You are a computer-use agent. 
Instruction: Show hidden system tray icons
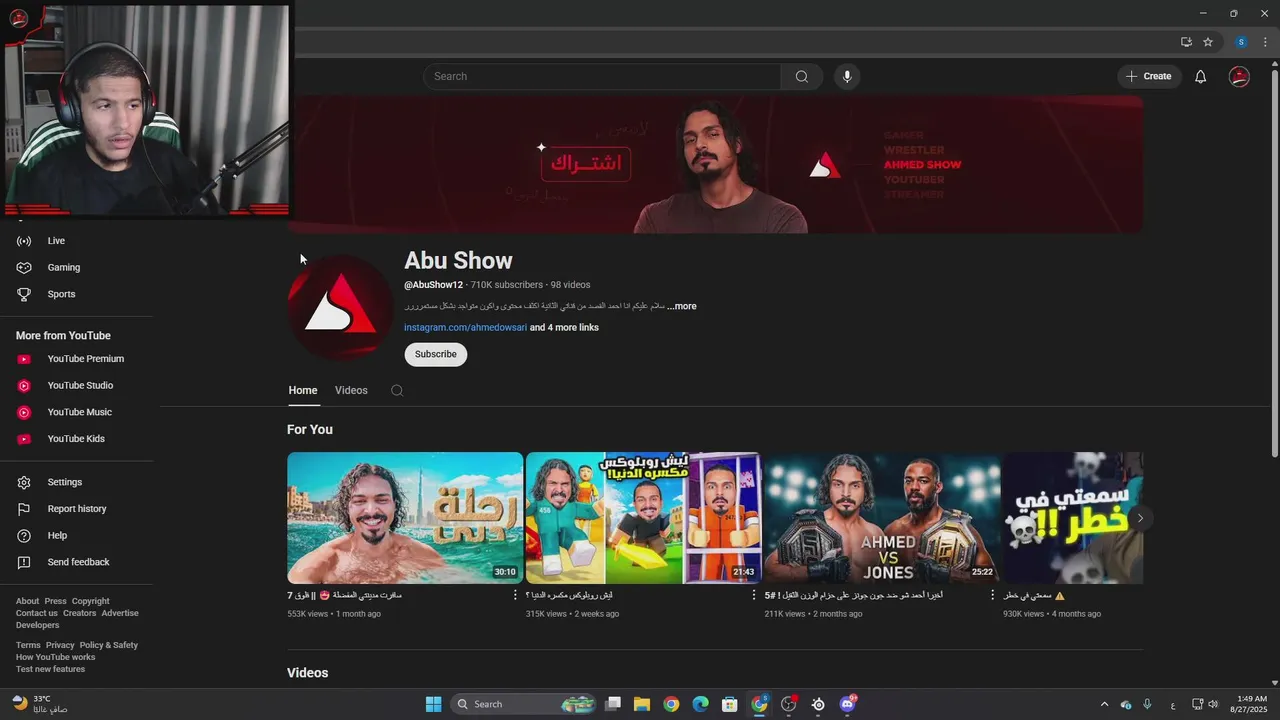click(x=1104, y=704)
